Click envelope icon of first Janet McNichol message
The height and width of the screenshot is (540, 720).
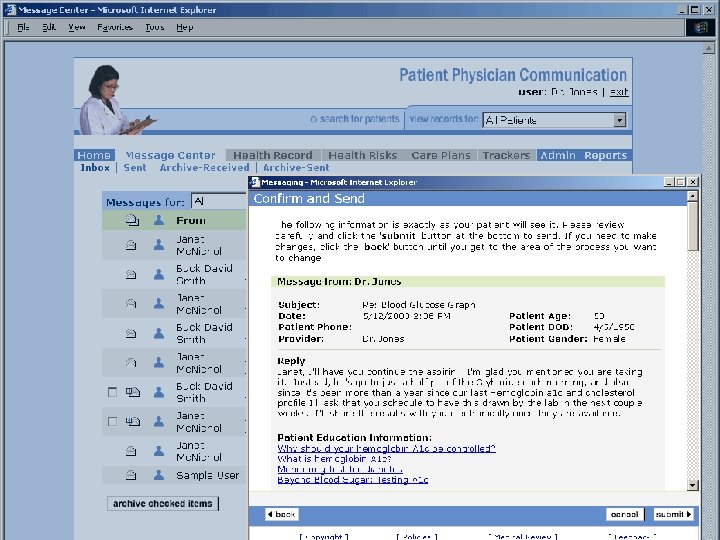pyautogui.click(x=131, y=245)
